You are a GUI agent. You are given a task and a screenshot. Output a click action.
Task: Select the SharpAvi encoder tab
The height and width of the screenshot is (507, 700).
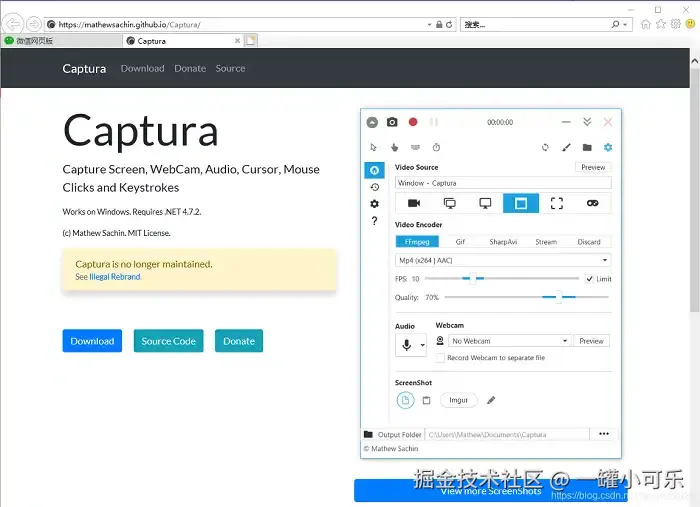point(503,242)
